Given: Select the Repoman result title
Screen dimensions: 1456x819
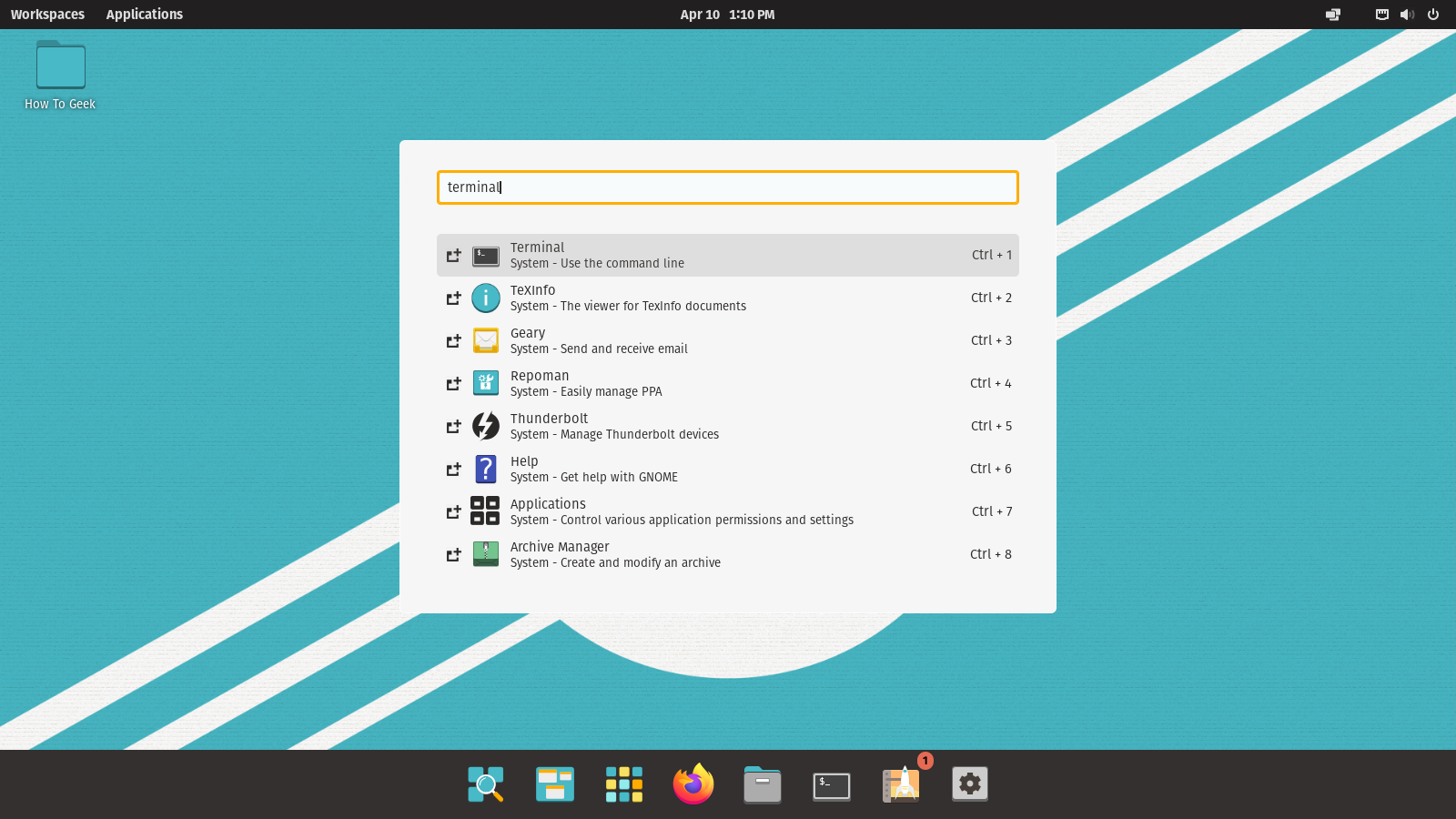Looking at the screenshot, I should pyautogui.click(x=540, y=376).
